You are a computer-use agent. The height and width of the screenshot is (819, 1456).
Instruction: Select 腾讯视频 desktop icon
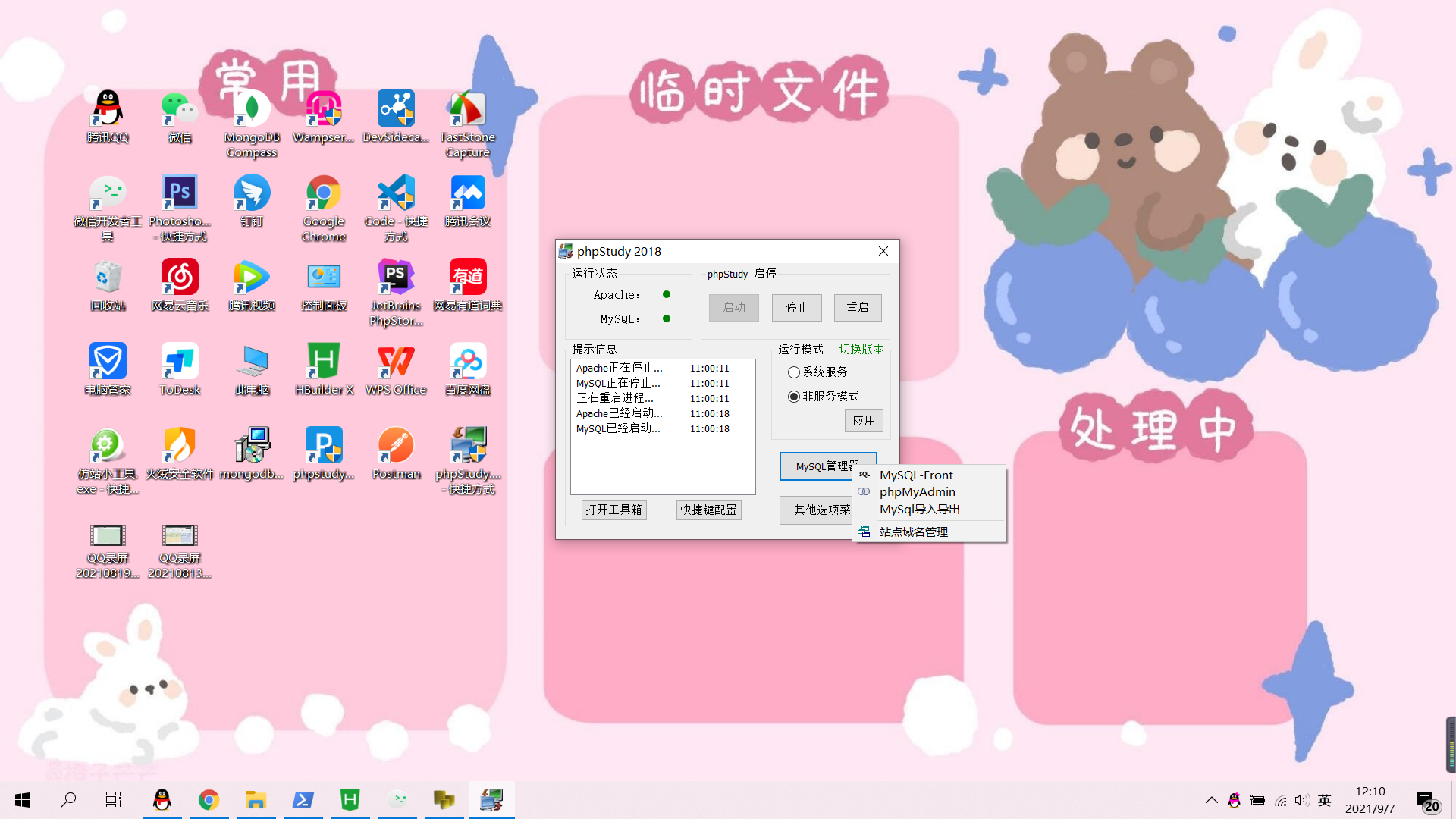(252, 286)
